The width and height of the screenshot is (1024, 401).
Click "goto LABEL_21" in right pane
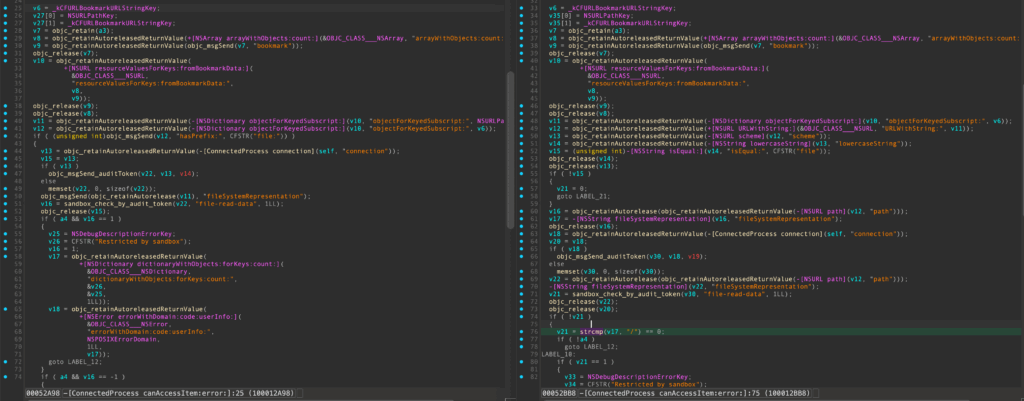[x=582, y=197]
